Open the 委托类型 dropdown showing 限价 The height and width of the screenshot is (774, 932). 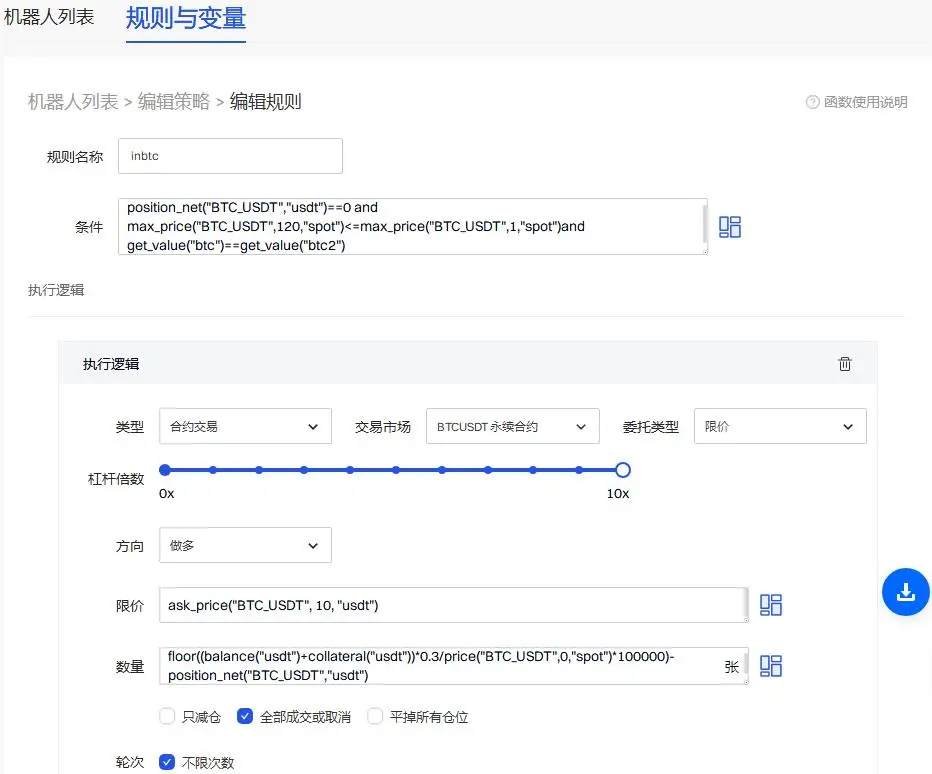coord(780,426)
